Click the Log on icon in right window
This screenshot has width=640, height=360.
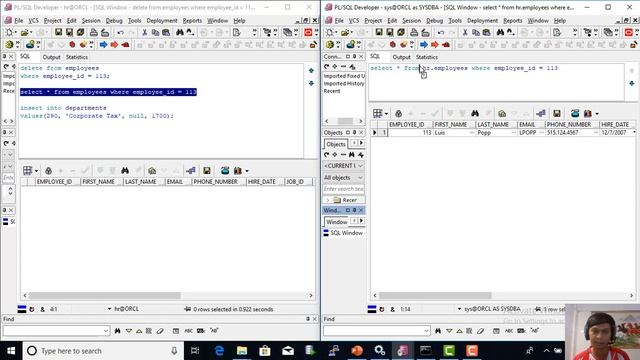351,44
